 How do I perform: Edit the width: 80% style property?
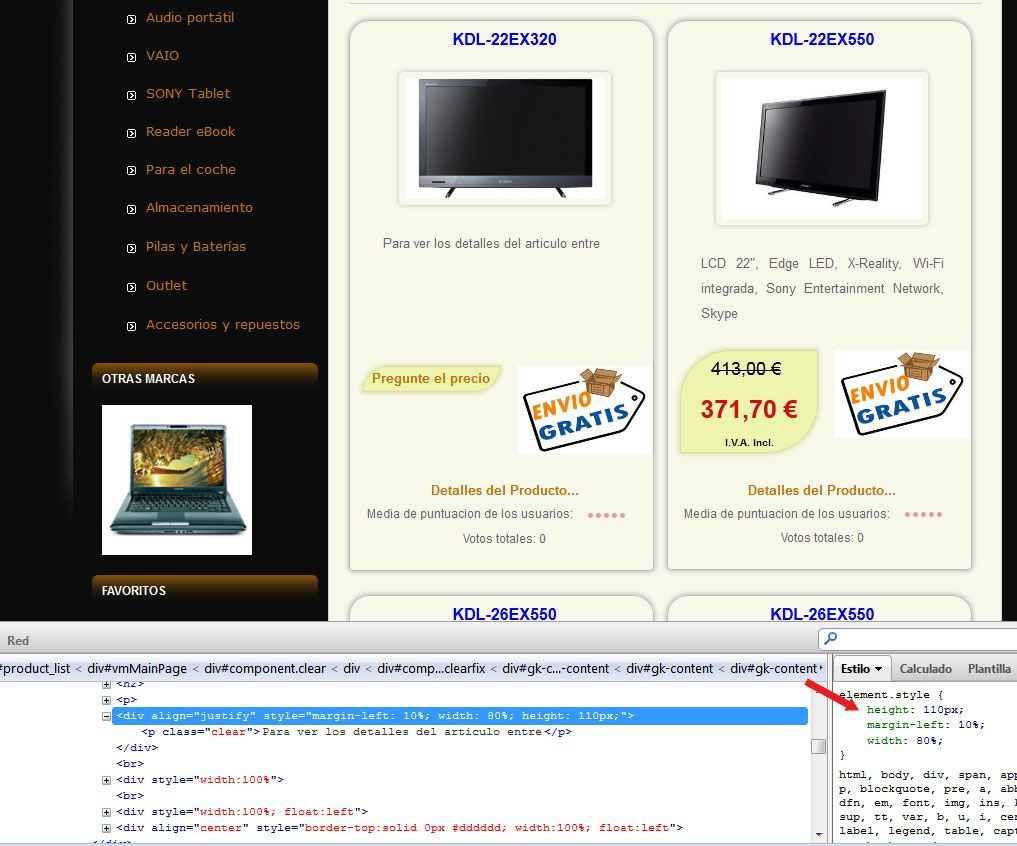click(905, 740)
